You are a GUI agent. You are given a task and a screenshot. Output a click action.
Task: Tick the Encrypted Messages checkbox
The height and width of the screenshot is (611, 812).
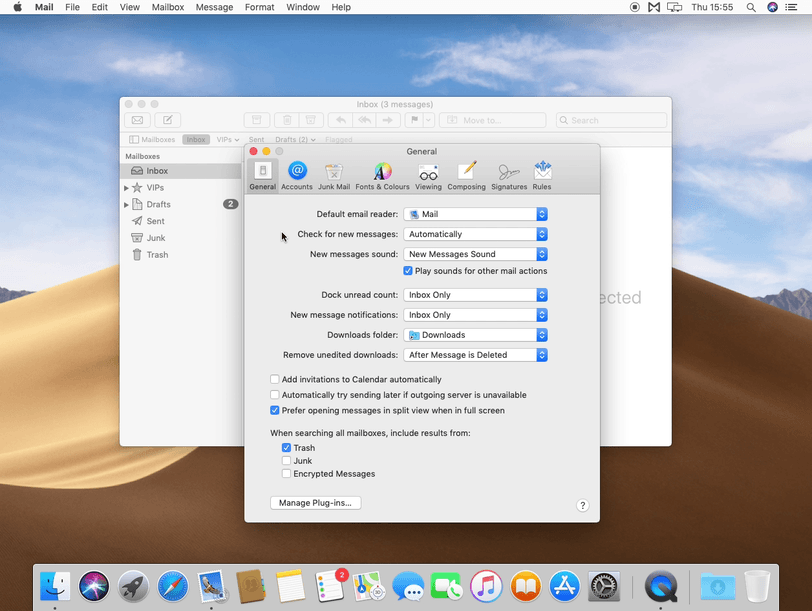click(x=287, y=474)
